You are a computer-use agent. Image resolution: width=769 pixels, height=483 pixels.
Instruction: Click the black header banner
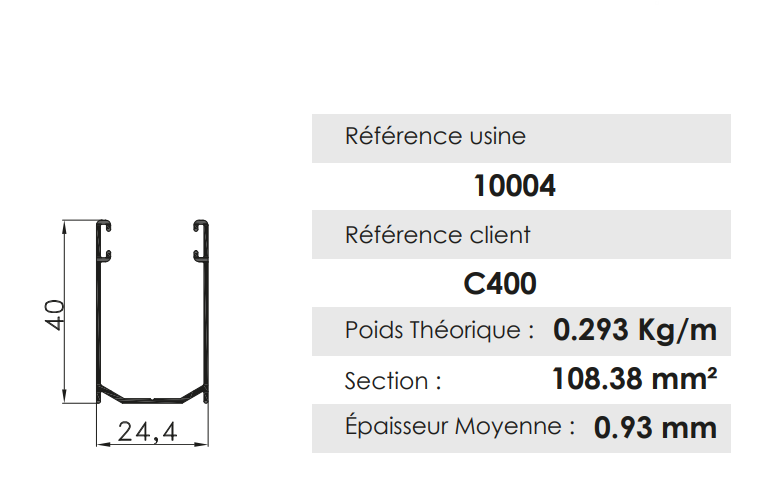click(x=384, y=40)
